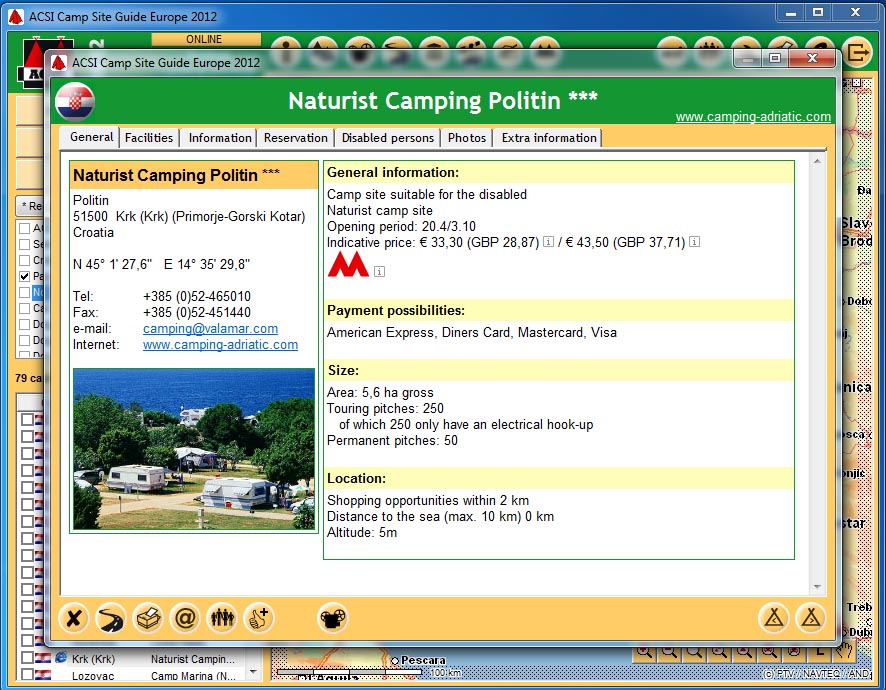886x690 pixels.
Task: Click the 'Opening period: 20.4/3.10' line
Action: click(x=401, y=227)
